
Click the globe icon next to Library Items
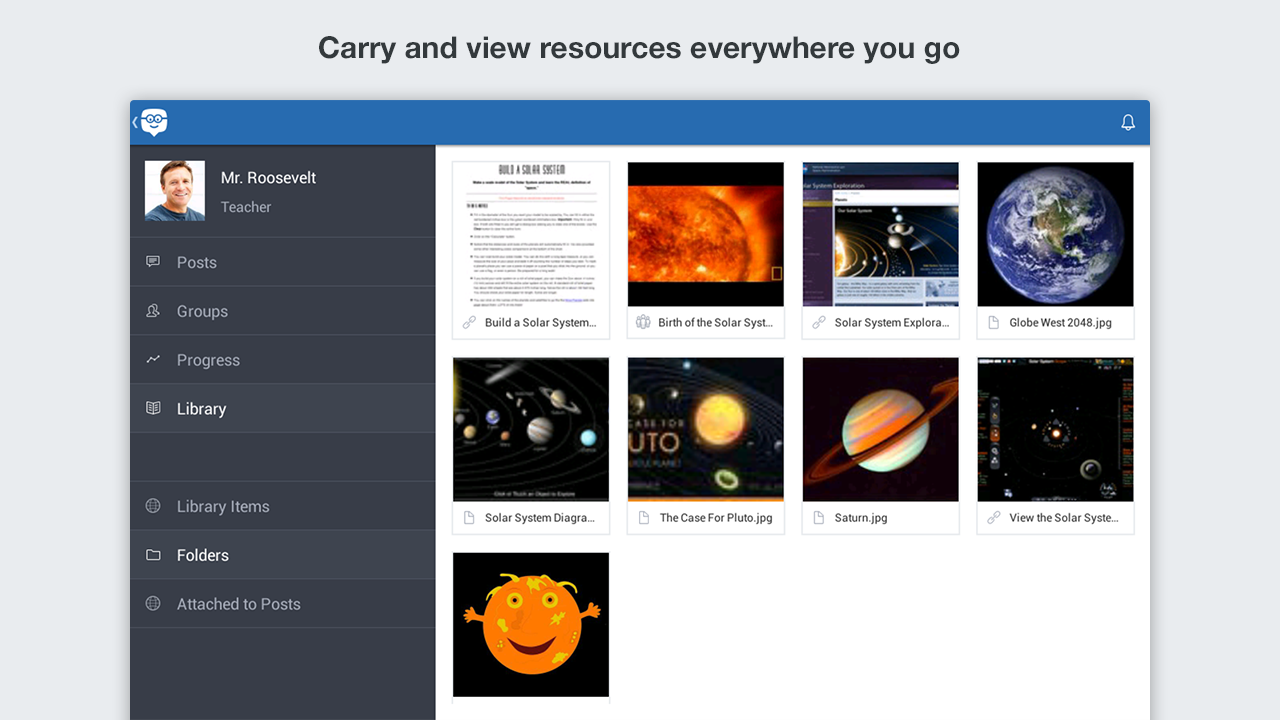[x=152, y=505]
